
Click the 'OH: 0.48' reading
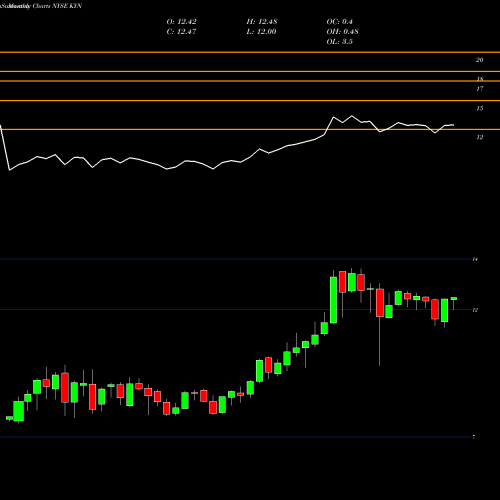pyautogui.click(x=342, y=32)
